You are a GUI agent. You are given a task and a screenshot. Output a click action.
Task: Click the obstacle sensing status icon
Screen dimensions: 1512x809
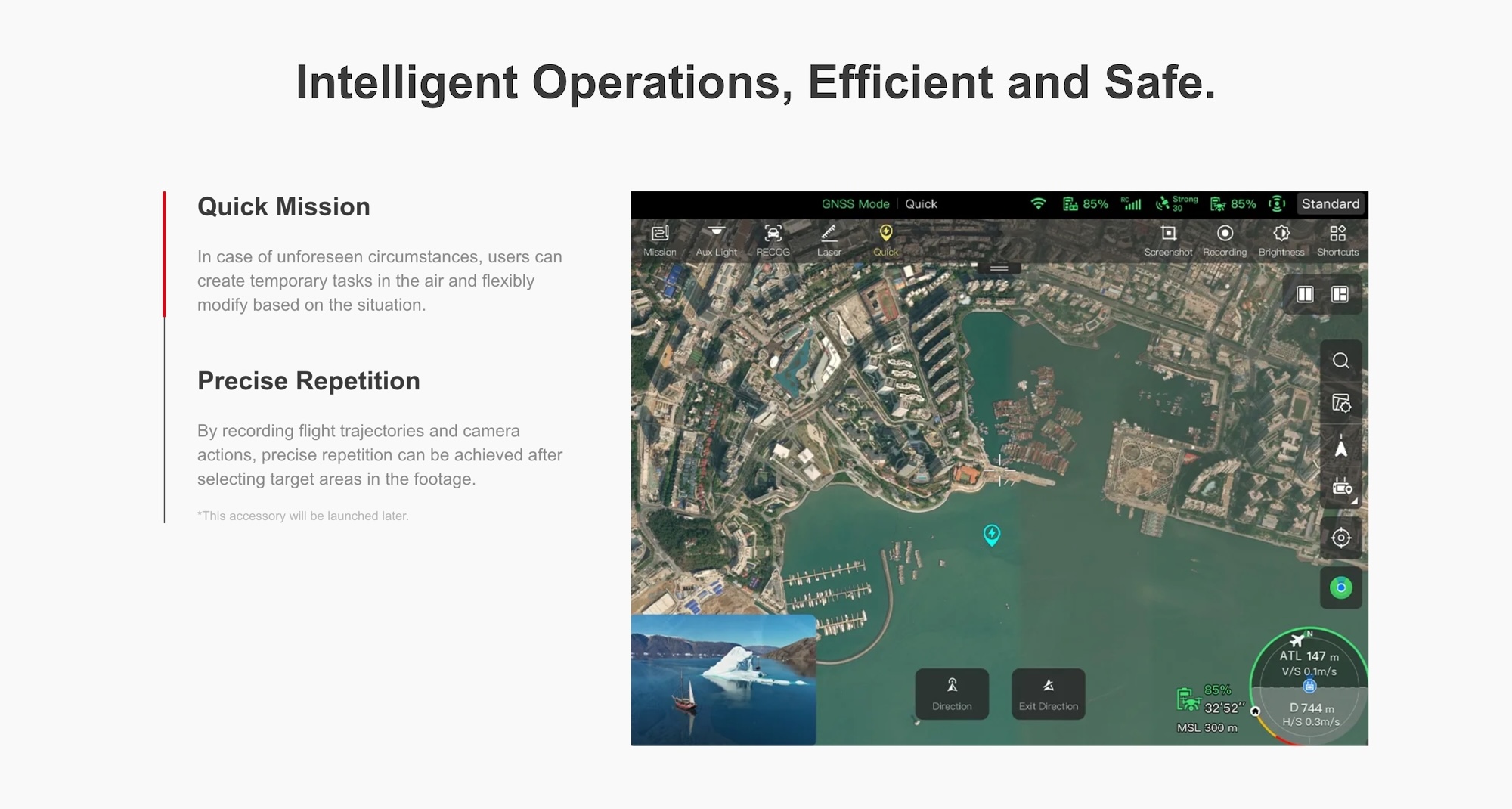[x=1277, y=203]
